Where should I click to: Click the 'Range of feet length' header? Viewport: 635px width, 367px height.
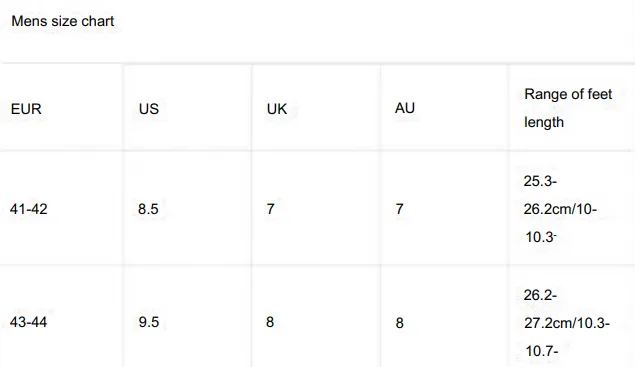pos(568,108)
